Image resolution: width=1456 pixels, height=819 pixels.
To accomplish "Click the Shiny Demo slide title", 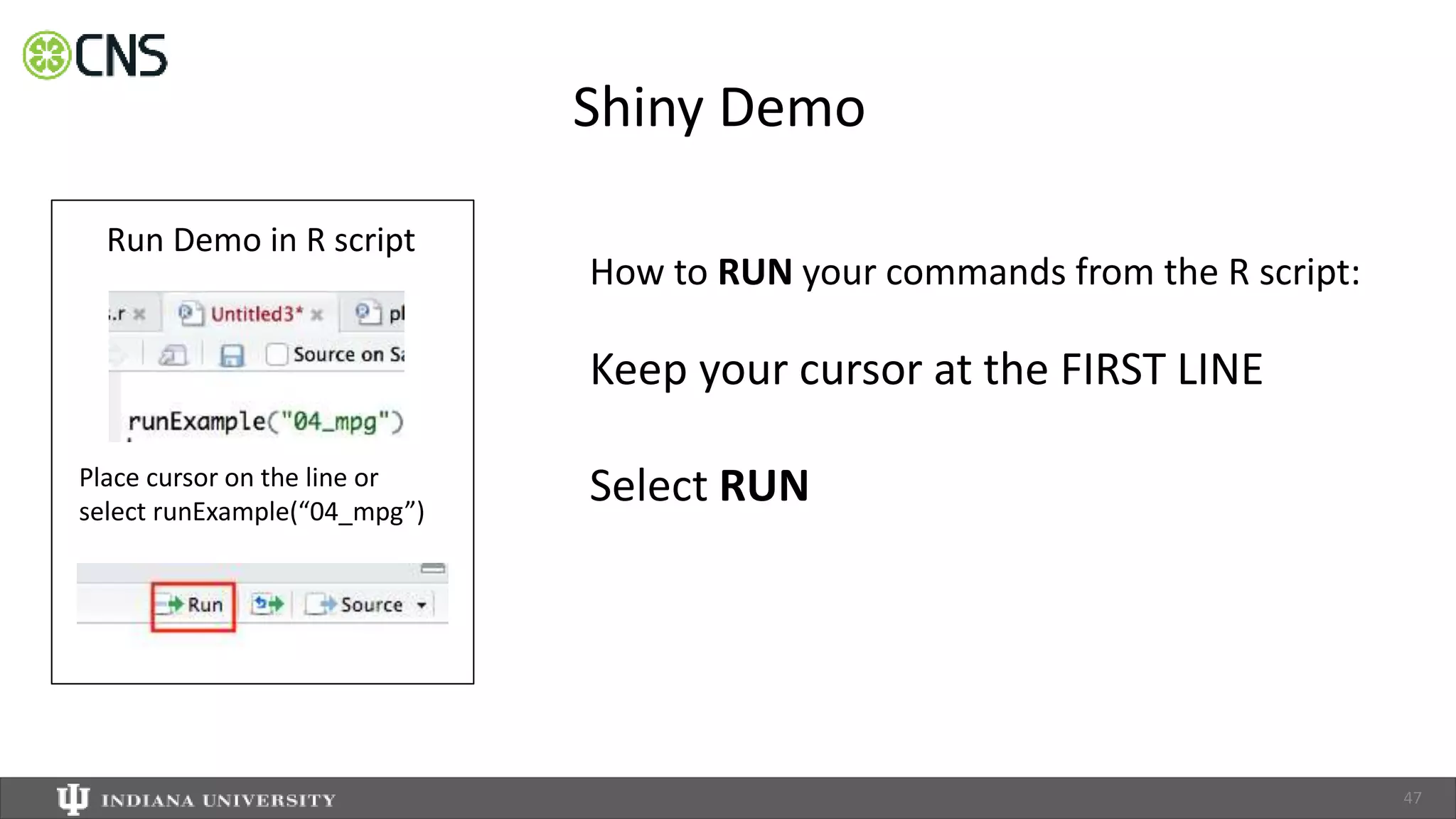I will (x=719, y=107).
